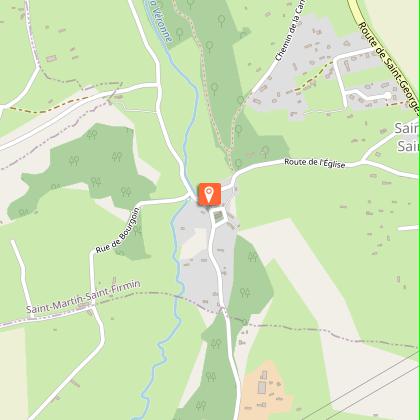Click the cul-de-sac turning circle in the housing area
This screenshot has height=420, width=420.
[x=387, y=95]
